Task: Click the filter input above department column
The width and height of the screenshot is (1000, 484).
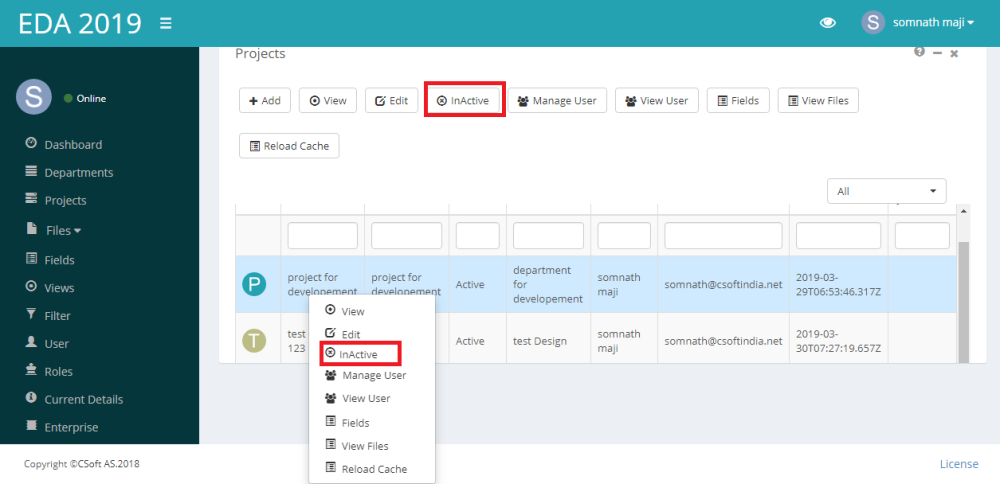Action: pos(548,235)
